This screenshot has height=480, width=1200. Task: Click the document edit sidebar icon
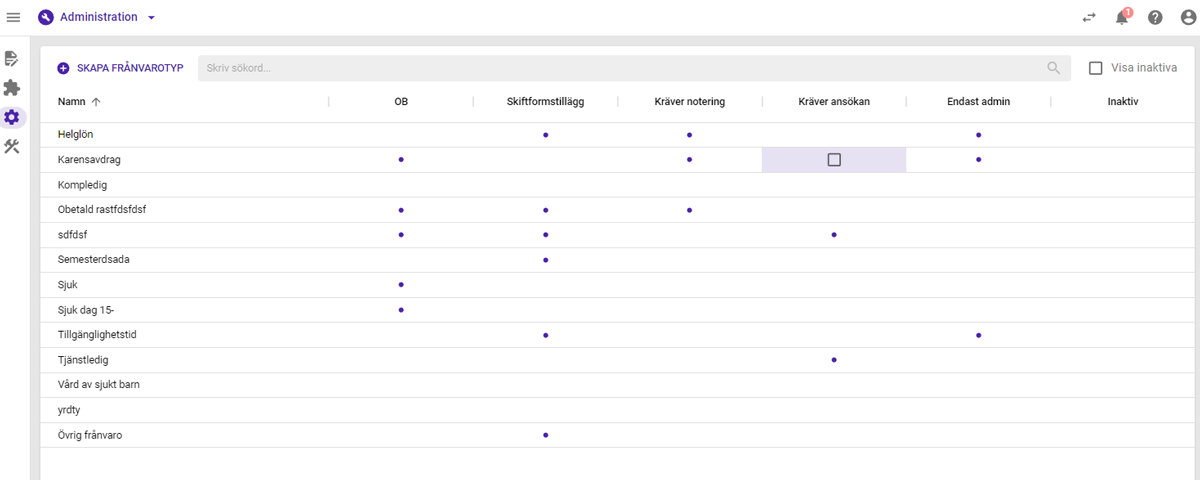[x=12, y=59]
